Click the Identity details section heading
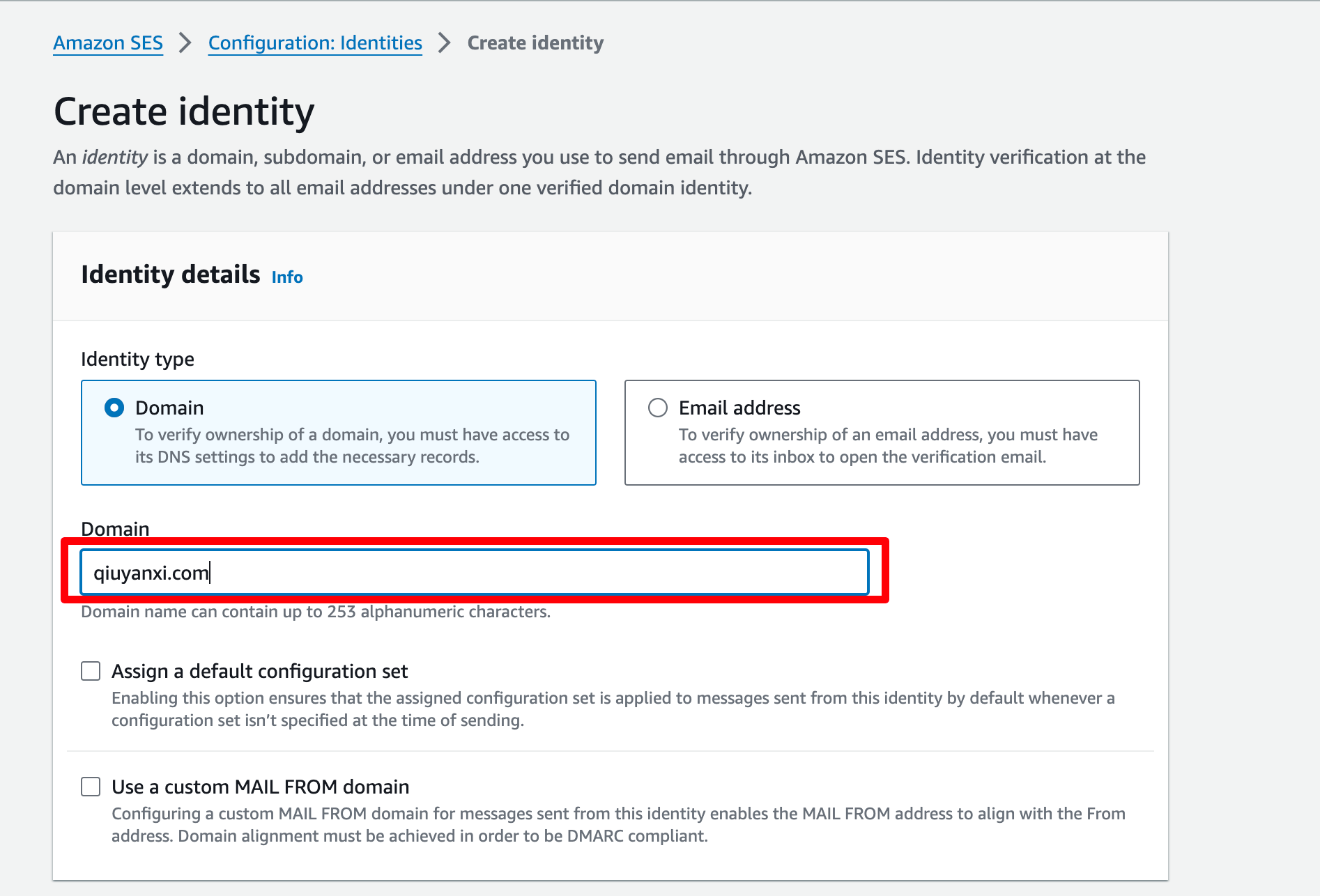This screenshot has height=896, width=1320. 171,275
